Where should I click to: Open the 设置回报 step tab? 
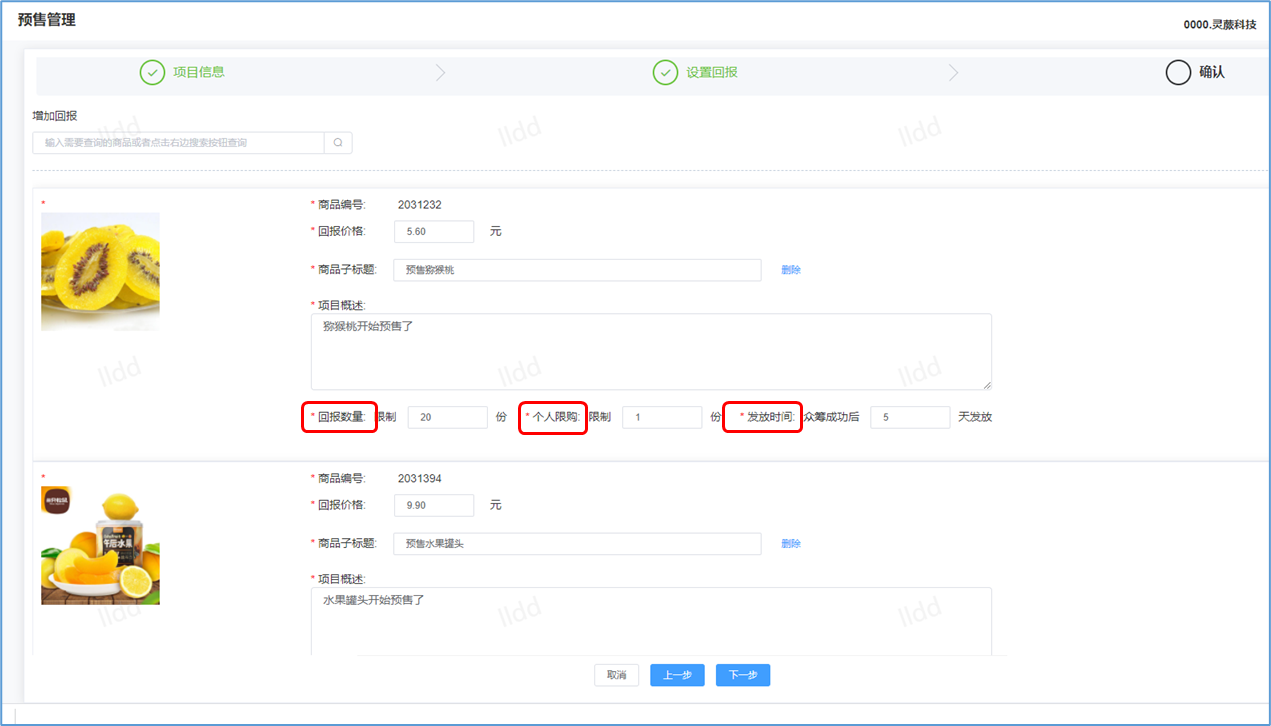tap(711, 72)
